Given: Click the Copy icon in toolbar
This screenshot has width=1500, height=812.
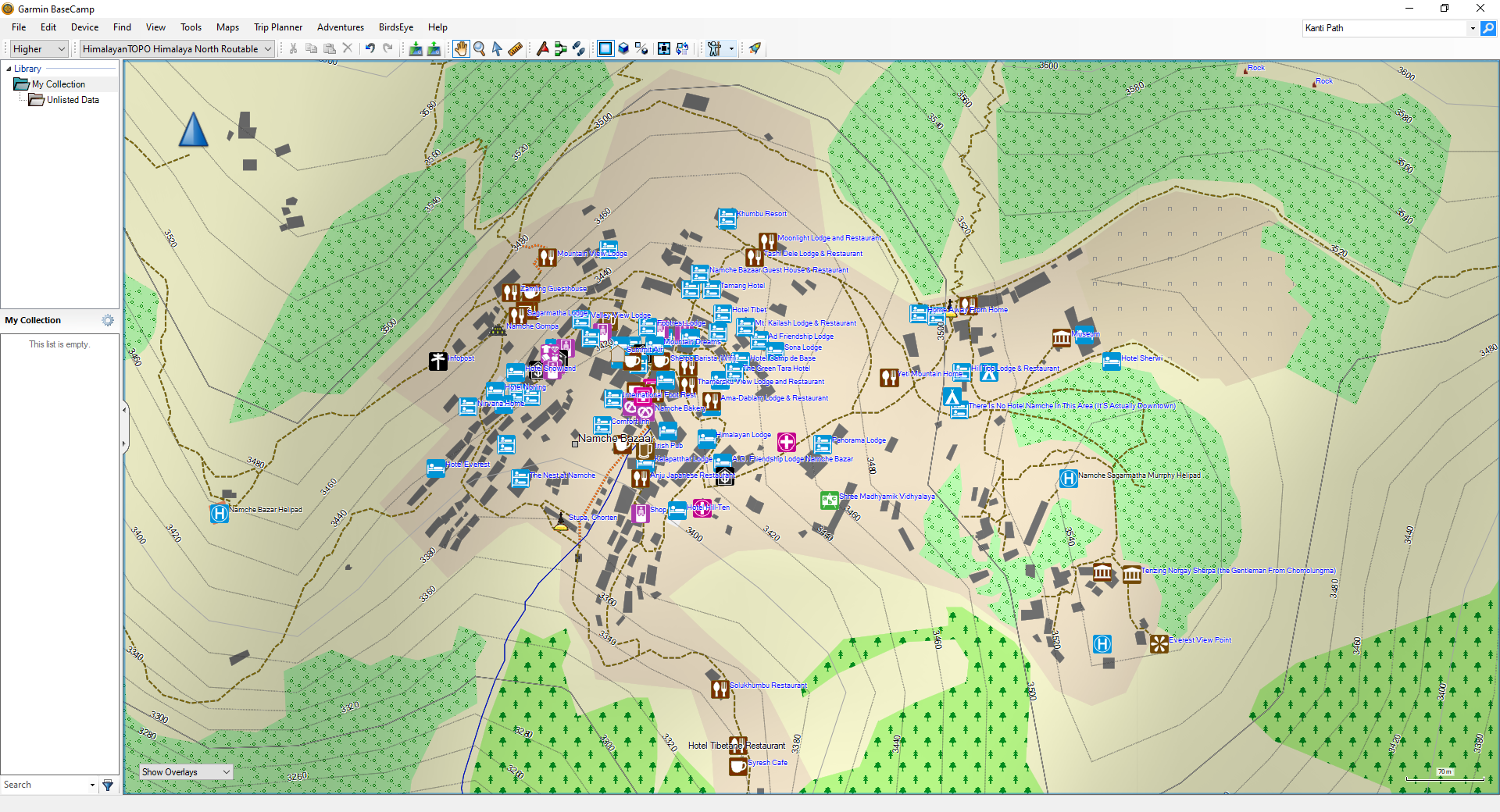Looking at the screenshot, I should point(311,48).
